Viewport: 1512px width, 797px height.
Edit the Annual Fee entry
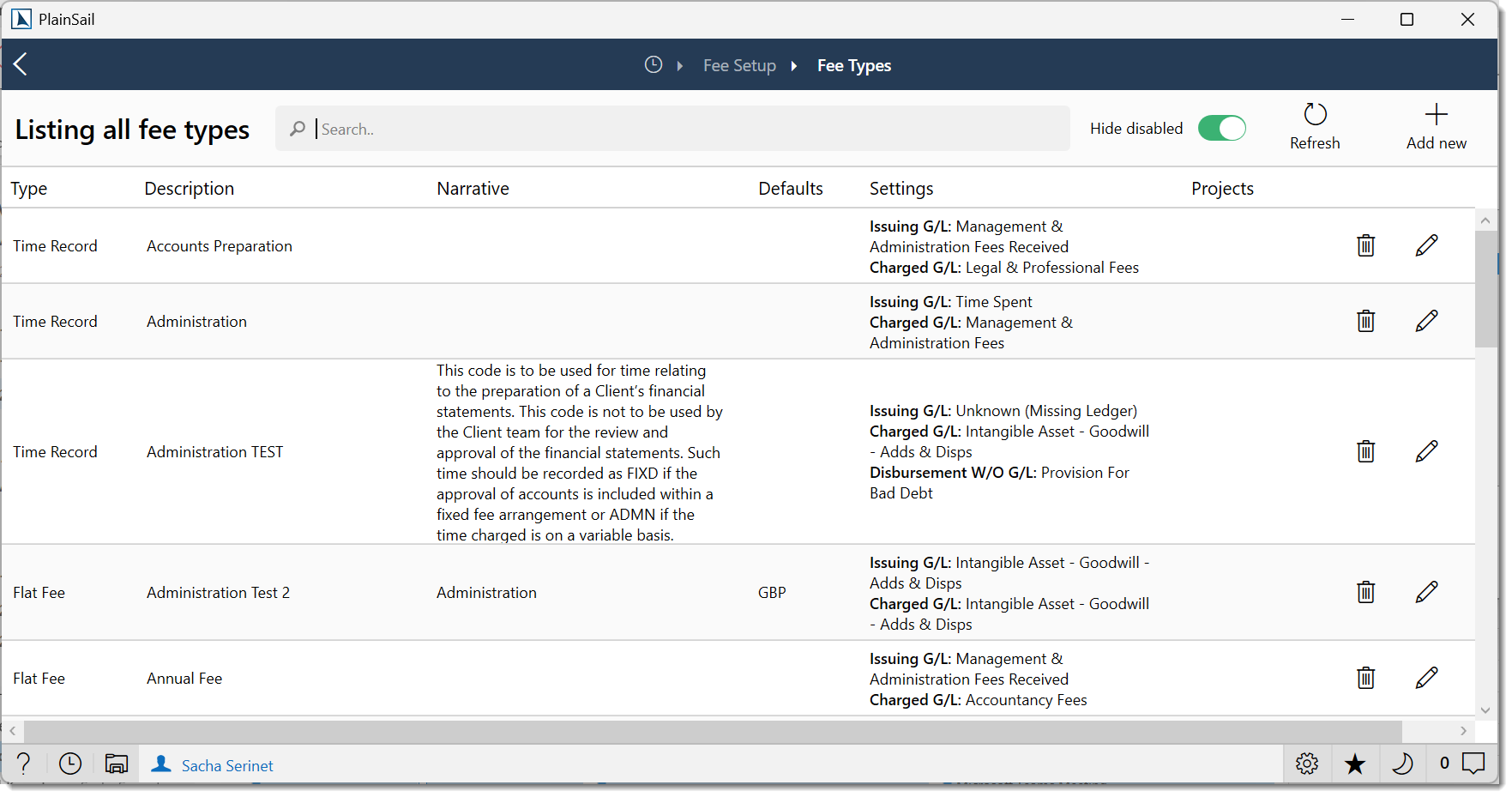coord(1426,678)
